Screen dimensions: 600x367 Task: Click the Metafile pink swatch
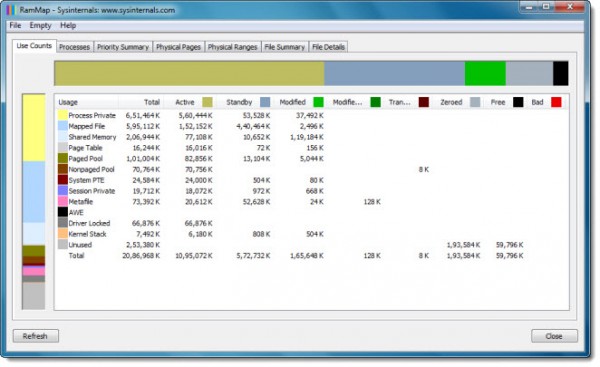pyautogui.click(x=63, y=201)
